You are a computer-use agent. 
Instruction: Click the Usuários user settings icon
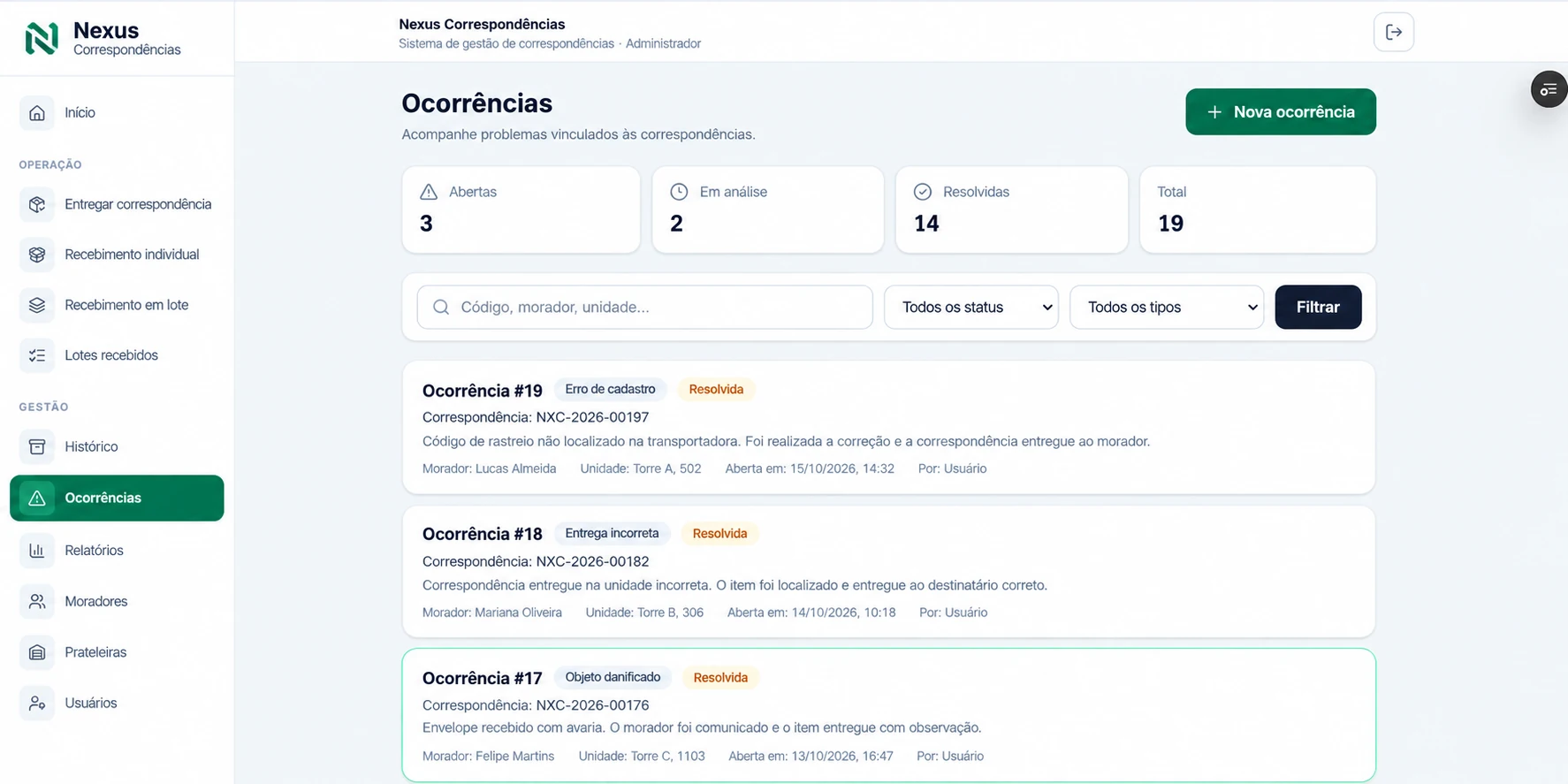tap(37, 704)
